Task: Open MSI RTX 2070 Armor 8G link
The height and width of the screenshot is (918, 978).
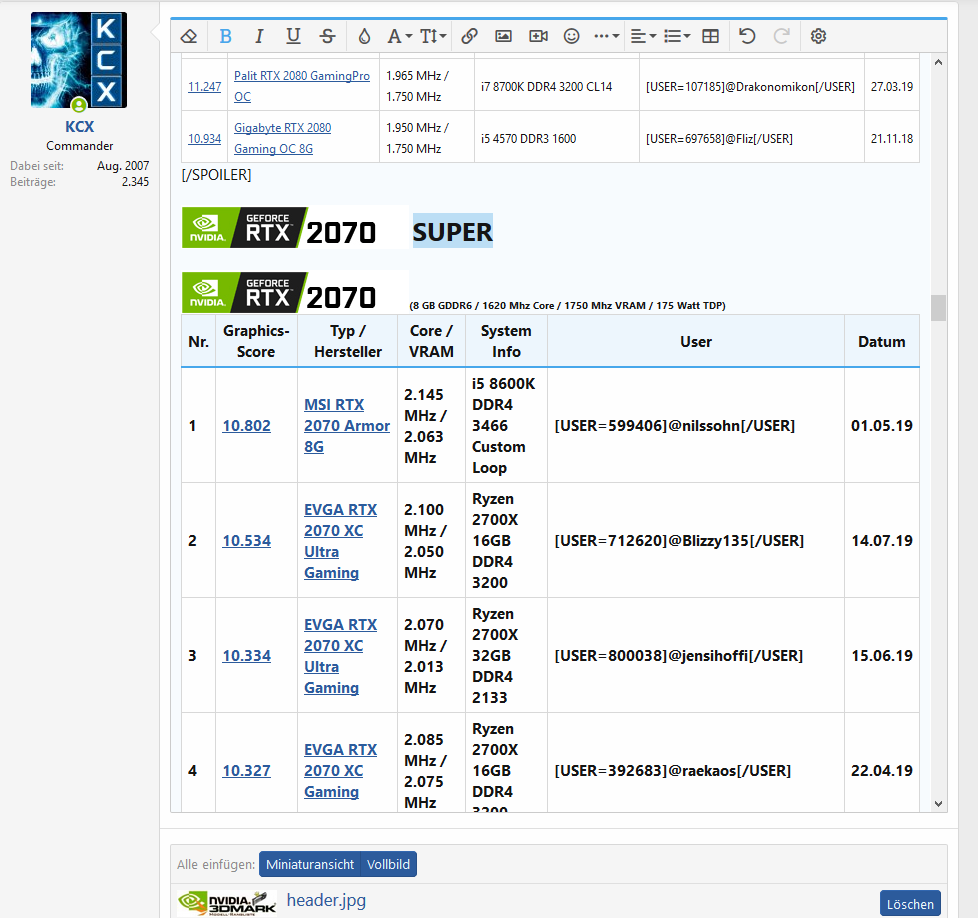Action: [347, 425]
